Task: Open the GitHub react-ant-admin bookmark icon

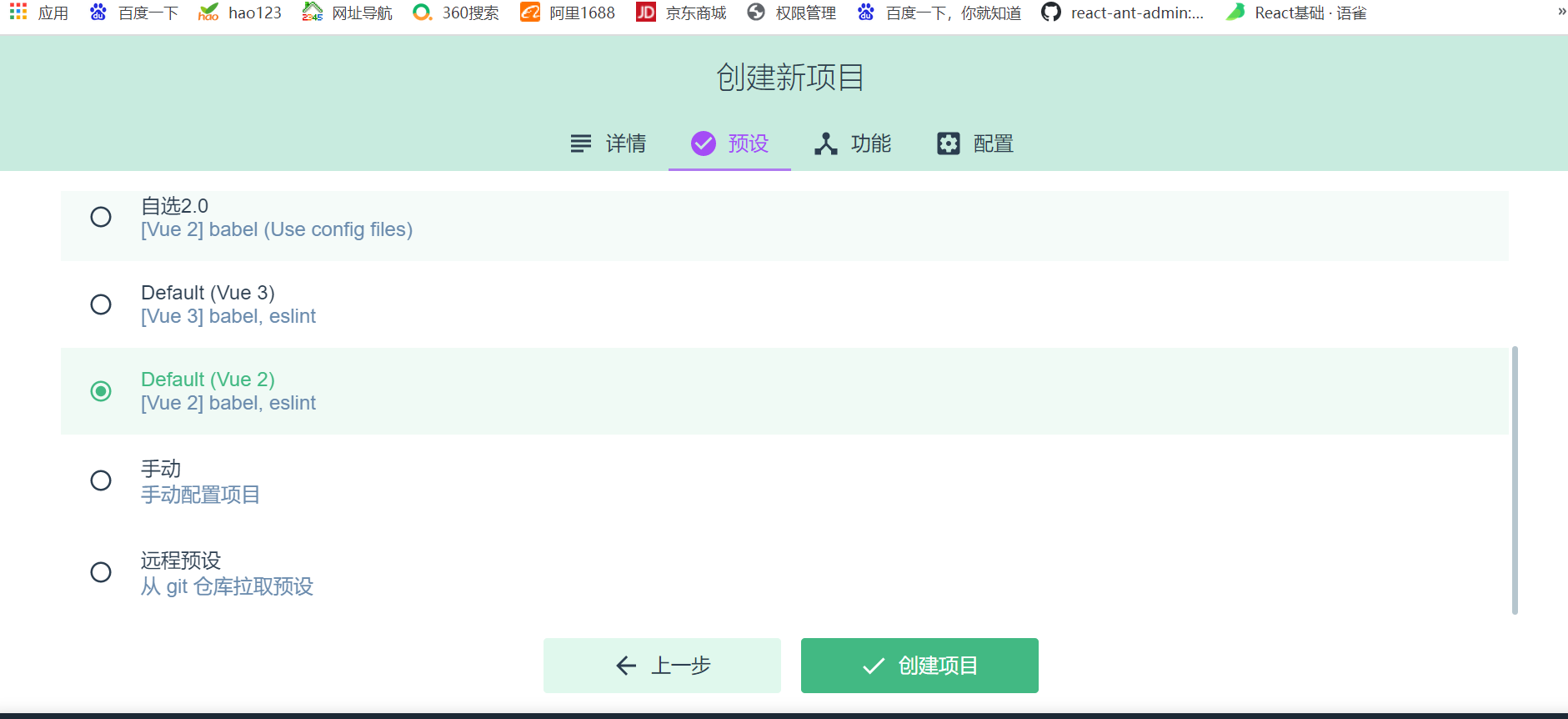Action: 1051,13
